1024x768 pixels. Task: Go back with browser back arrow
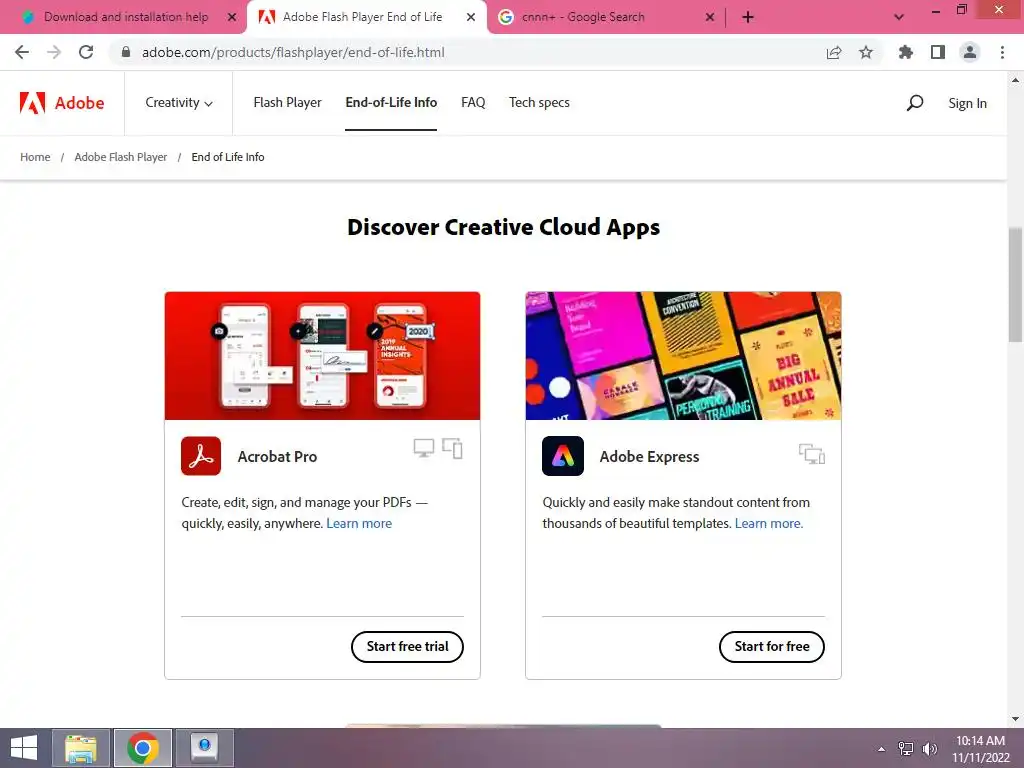22,52
